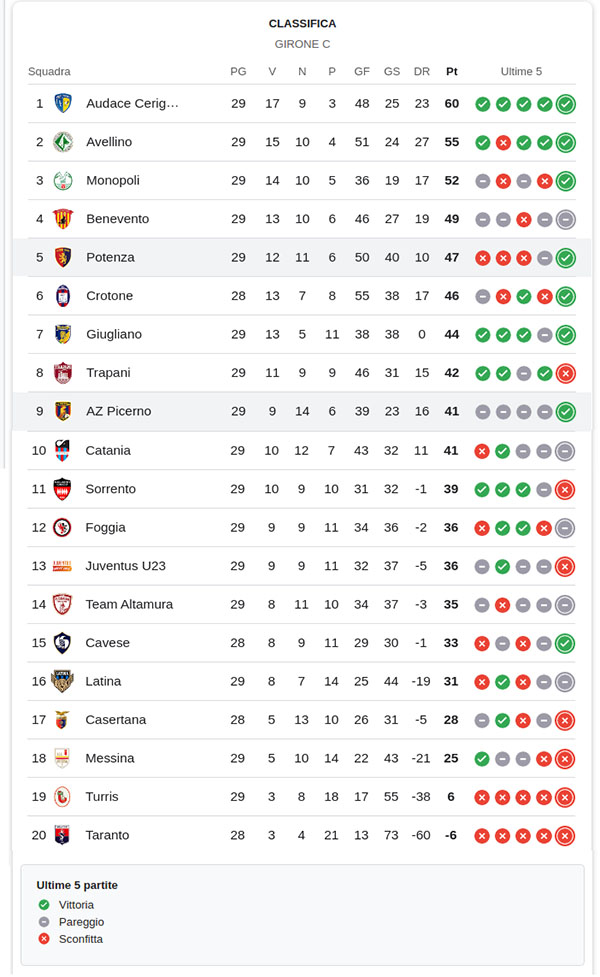Screen dimensions: 600x977
Task: Click the Potenza team crest icon
Action: pyautogui.click(x=63, y=257)
